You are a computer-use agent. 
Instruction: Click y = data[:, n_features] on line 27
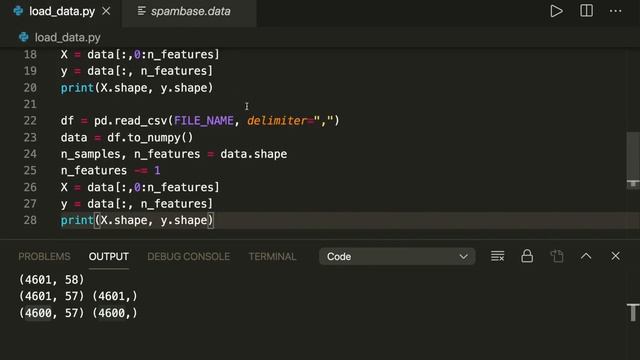137,204
